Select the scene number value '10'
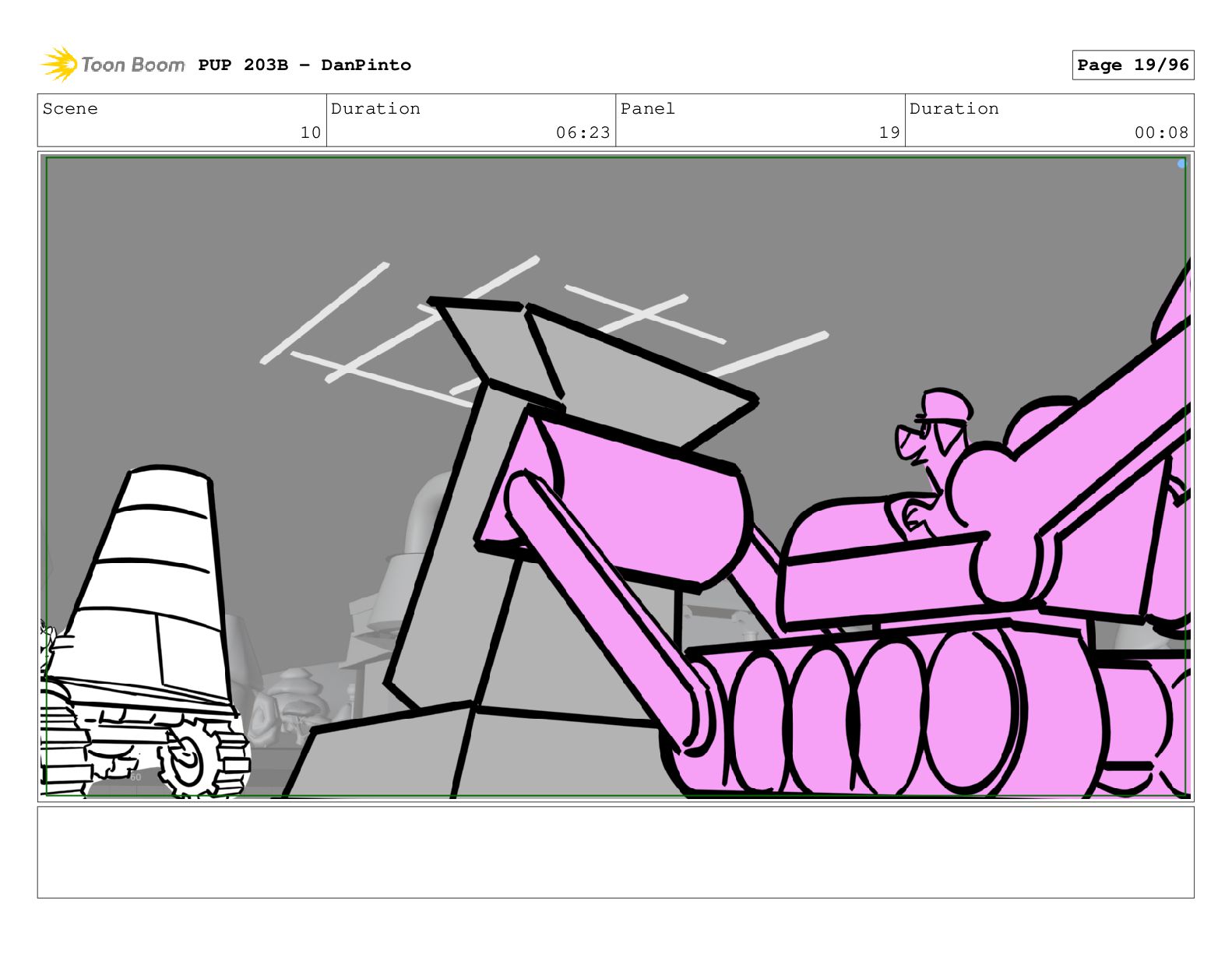Viewport: 1232px width, 954px height. 311,132
